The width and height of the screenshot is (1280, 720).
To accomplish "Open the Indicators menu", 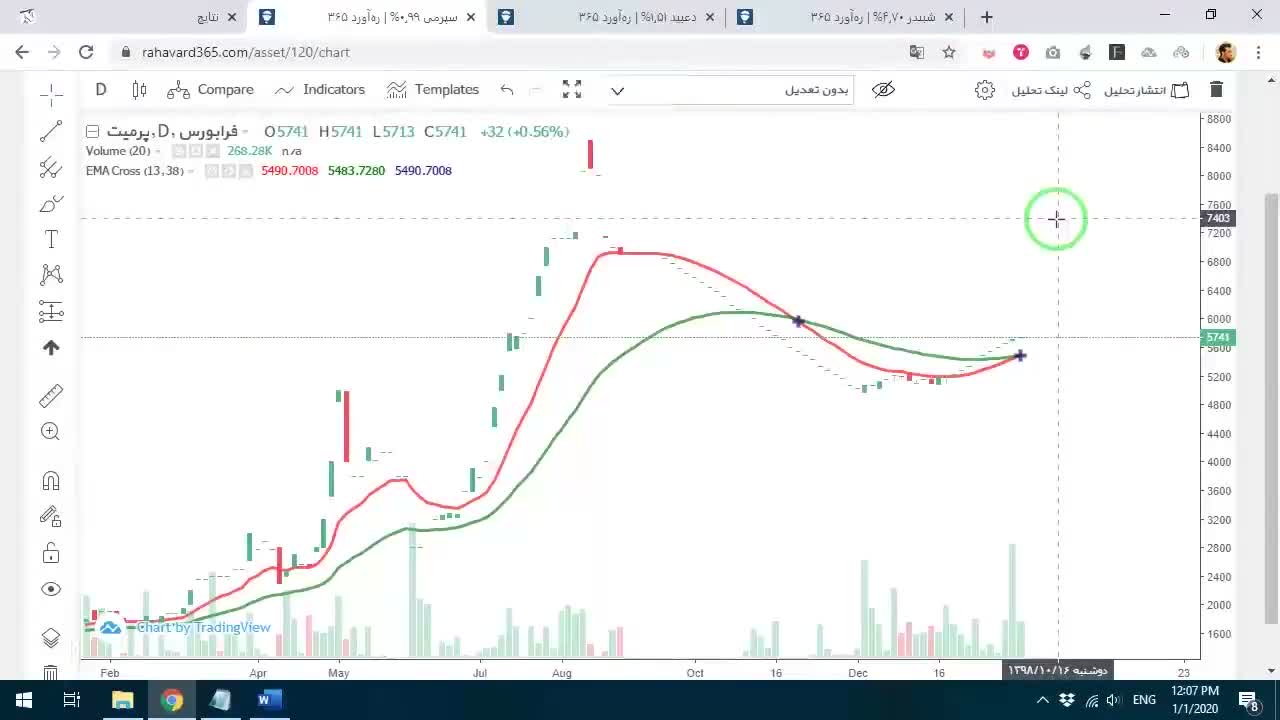I will click(x=320, y=90).
